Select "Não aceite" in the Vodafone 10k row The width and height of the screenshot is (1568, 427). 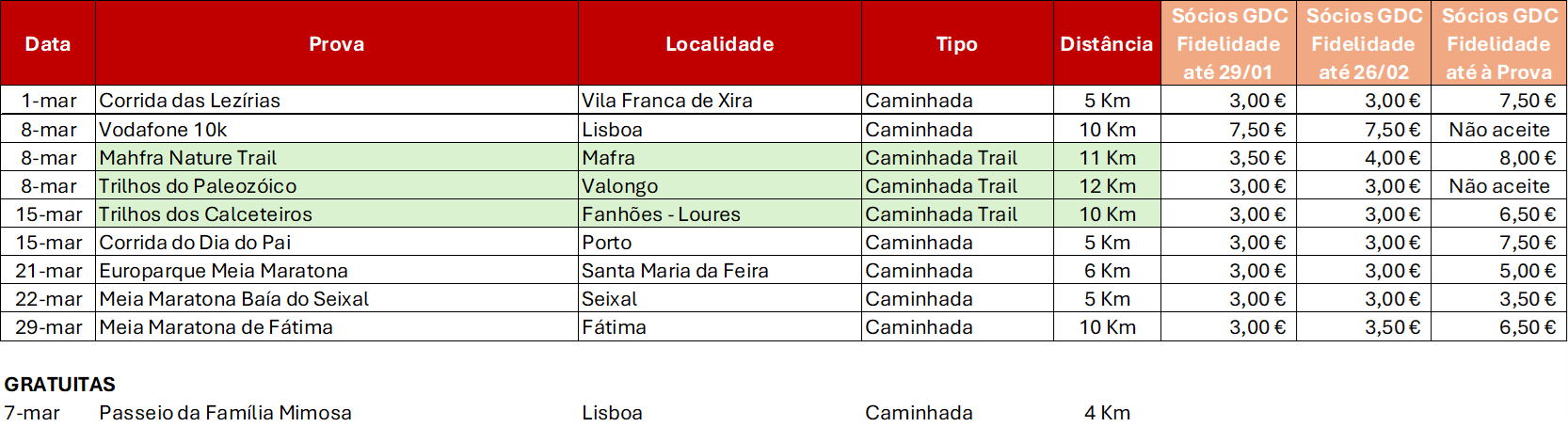pyautogui.click(x=1498, y=130)
